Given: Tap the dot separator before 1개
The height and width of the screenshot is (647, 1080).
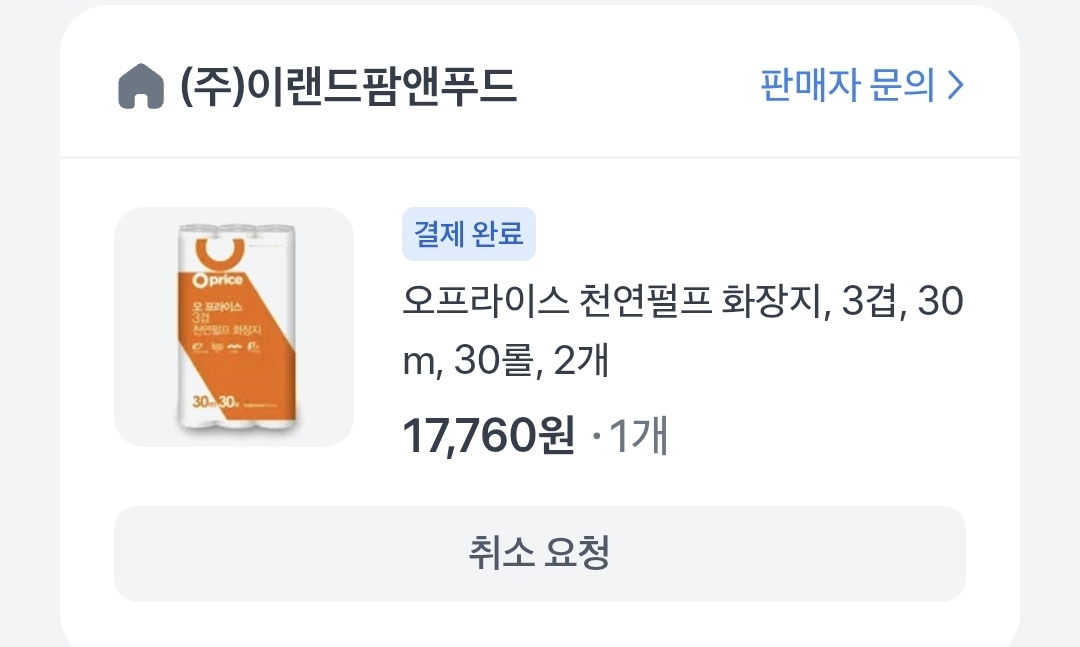Looking at the screenshot, I should [596, 436].
